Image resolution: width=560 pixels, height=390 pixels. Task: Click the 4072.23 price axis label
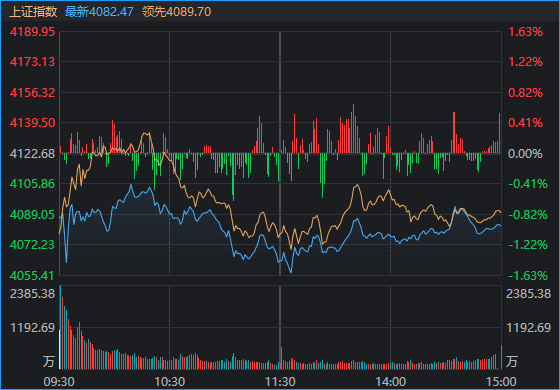point(32,245)
